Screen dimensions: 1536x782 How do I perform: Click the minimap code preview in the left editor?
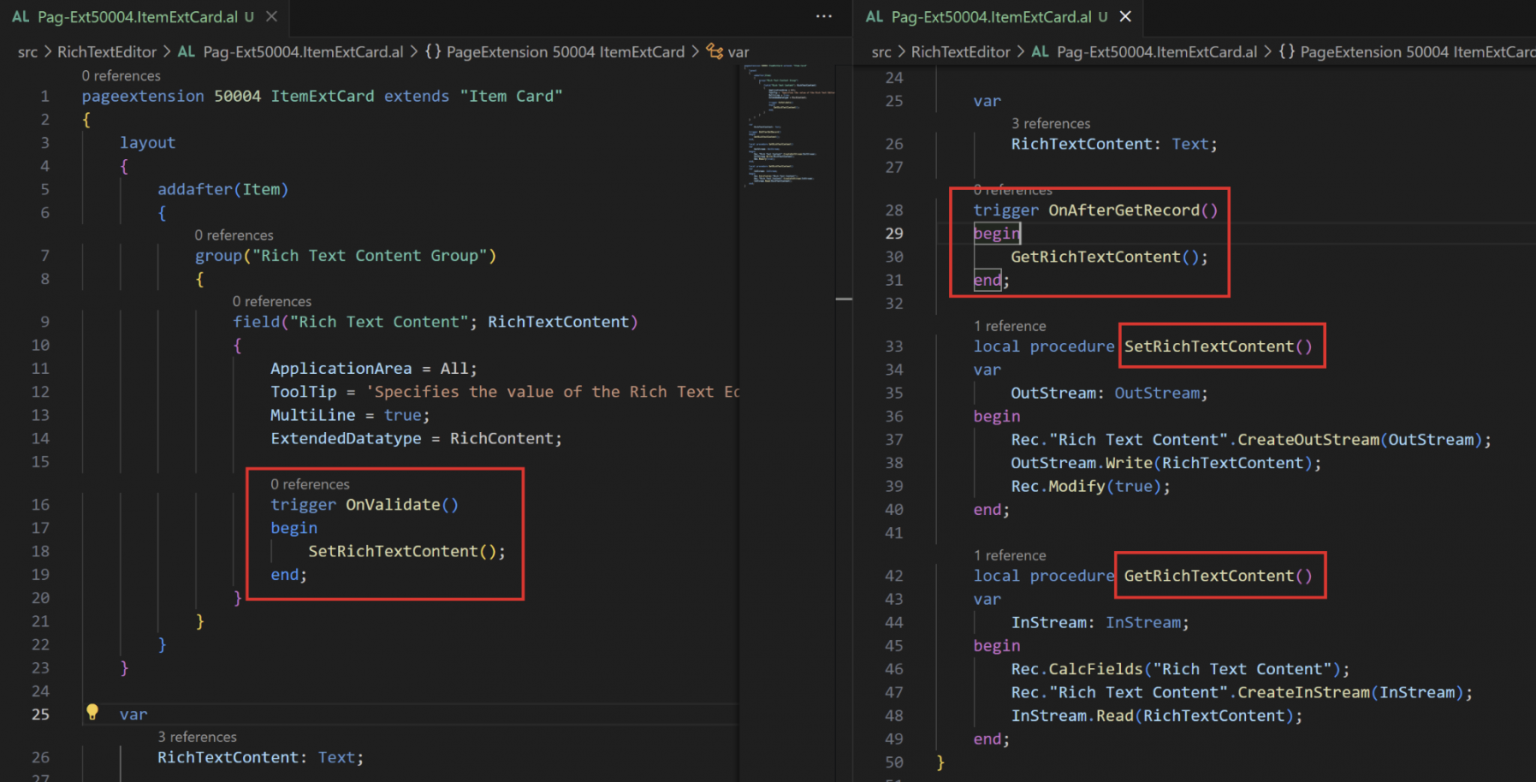(787, 130)
